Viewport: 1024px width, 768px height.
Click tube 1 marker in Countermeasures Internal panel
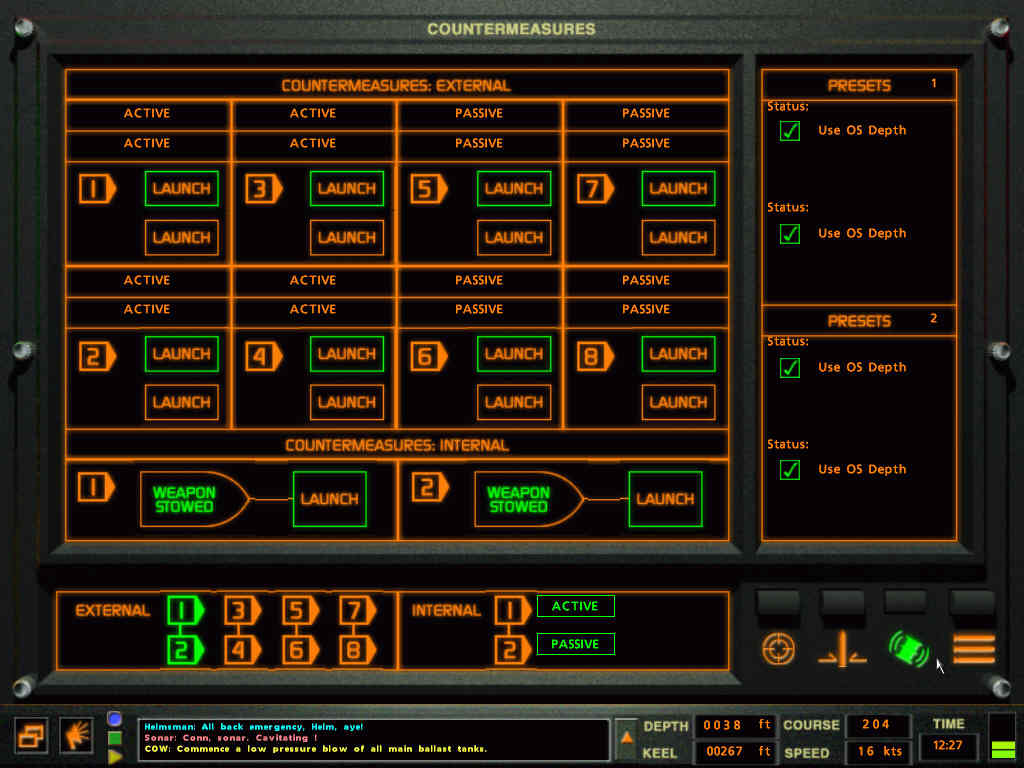coord(96,487)
